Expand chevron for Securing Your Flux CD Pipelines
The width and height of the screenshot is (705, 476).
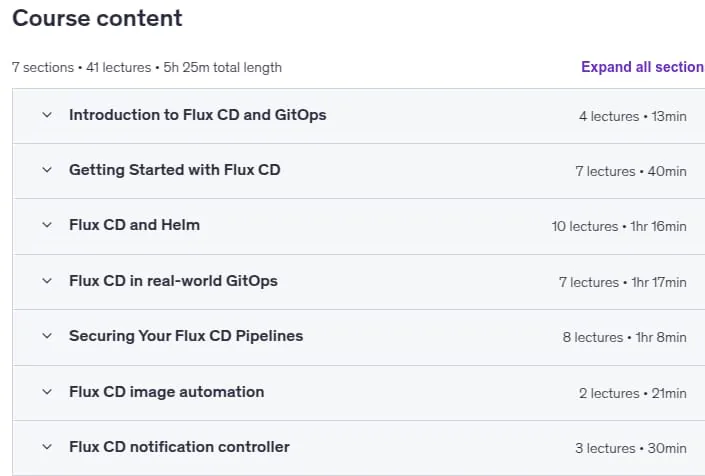tap(47, 336)
